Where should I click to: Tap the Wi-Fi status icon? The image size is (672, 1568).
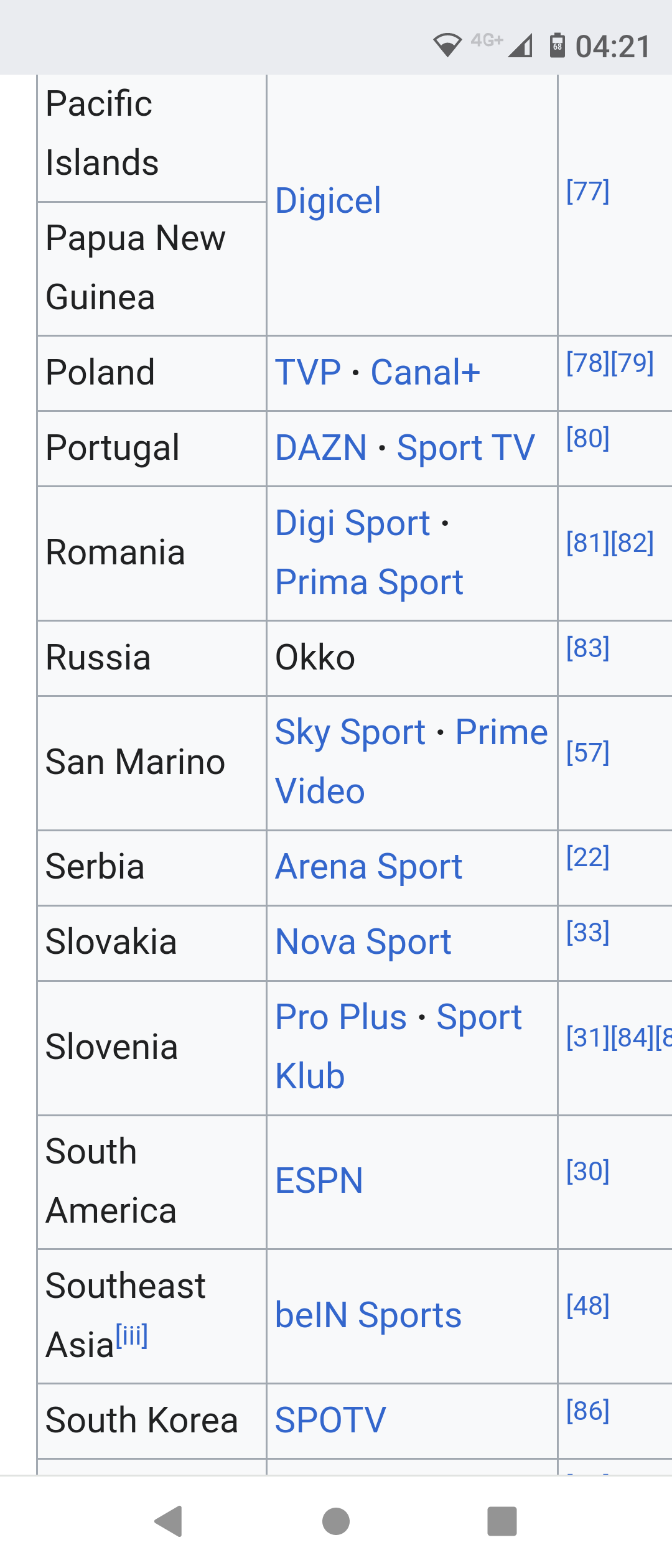(447, 45)
